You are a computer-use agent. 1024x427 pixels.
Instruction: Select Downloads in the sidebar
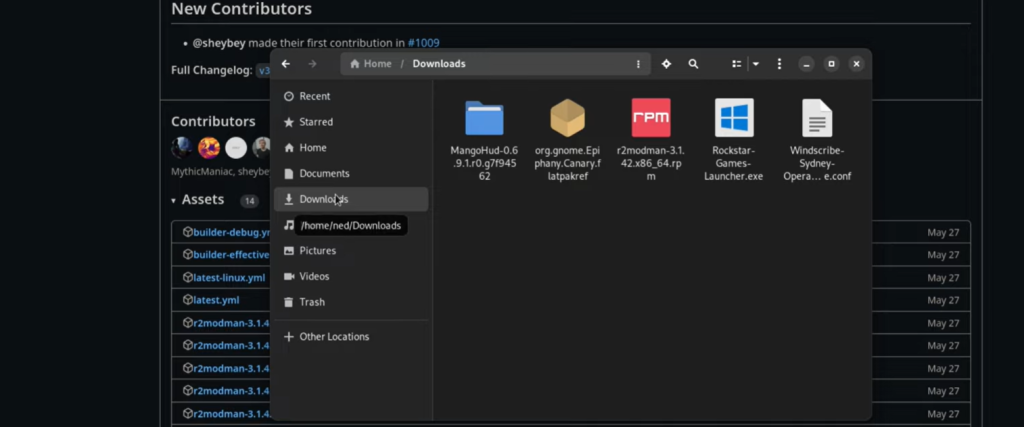(351, 199)
